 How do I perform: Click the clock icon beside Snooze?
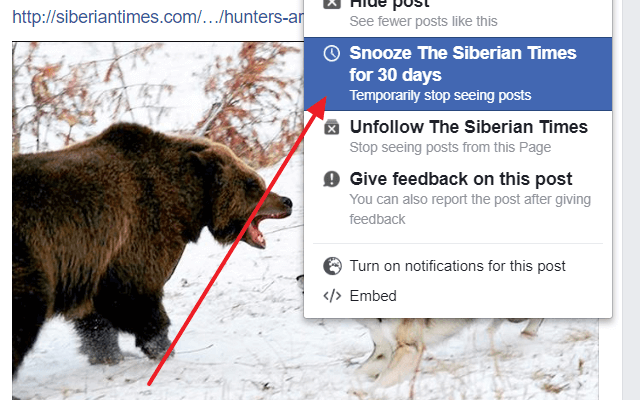coord(331,53)
